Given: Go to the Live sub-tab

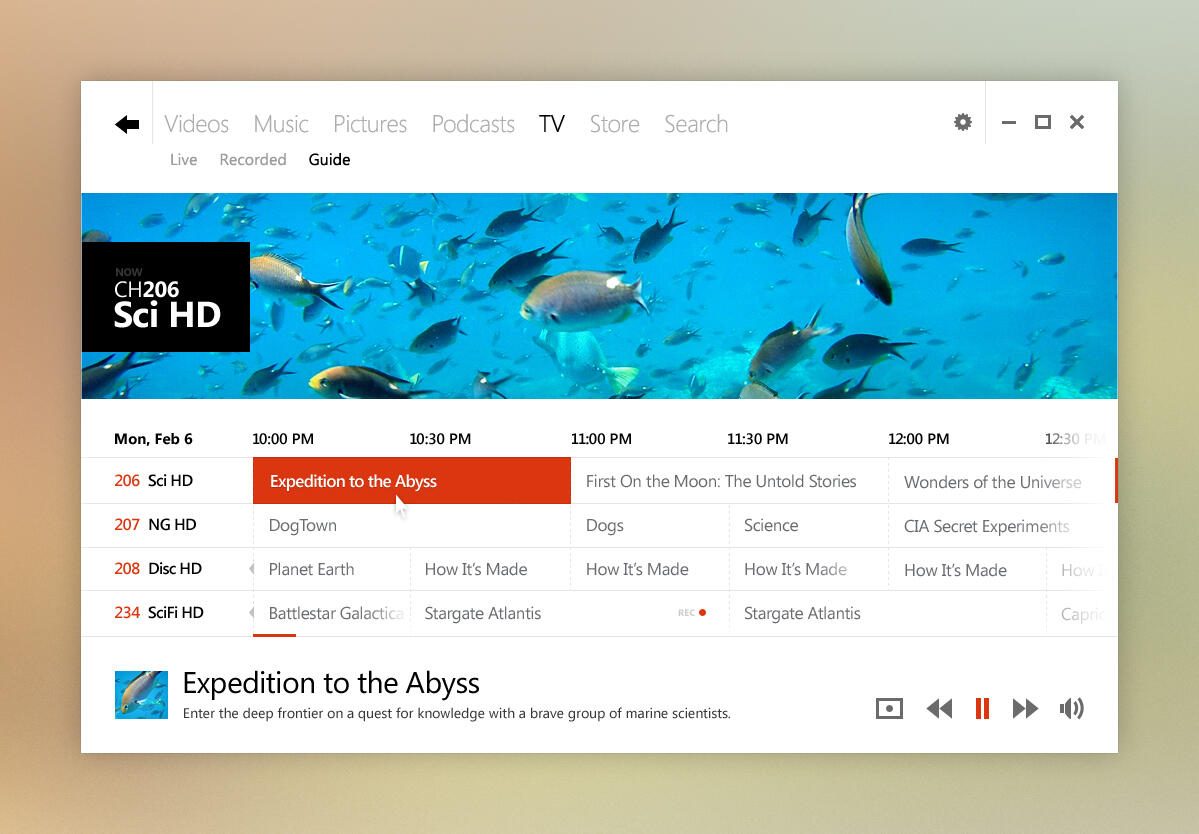Looking at the screenshot, I should point(183,160).
